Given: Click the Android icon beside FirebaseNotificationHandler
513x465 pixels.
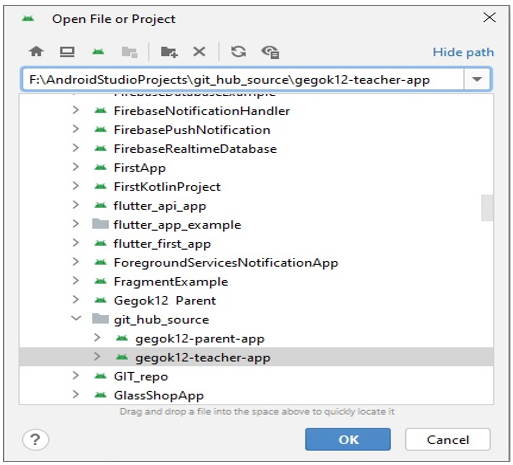Looking at the screenshot, I should coord(100,110).
